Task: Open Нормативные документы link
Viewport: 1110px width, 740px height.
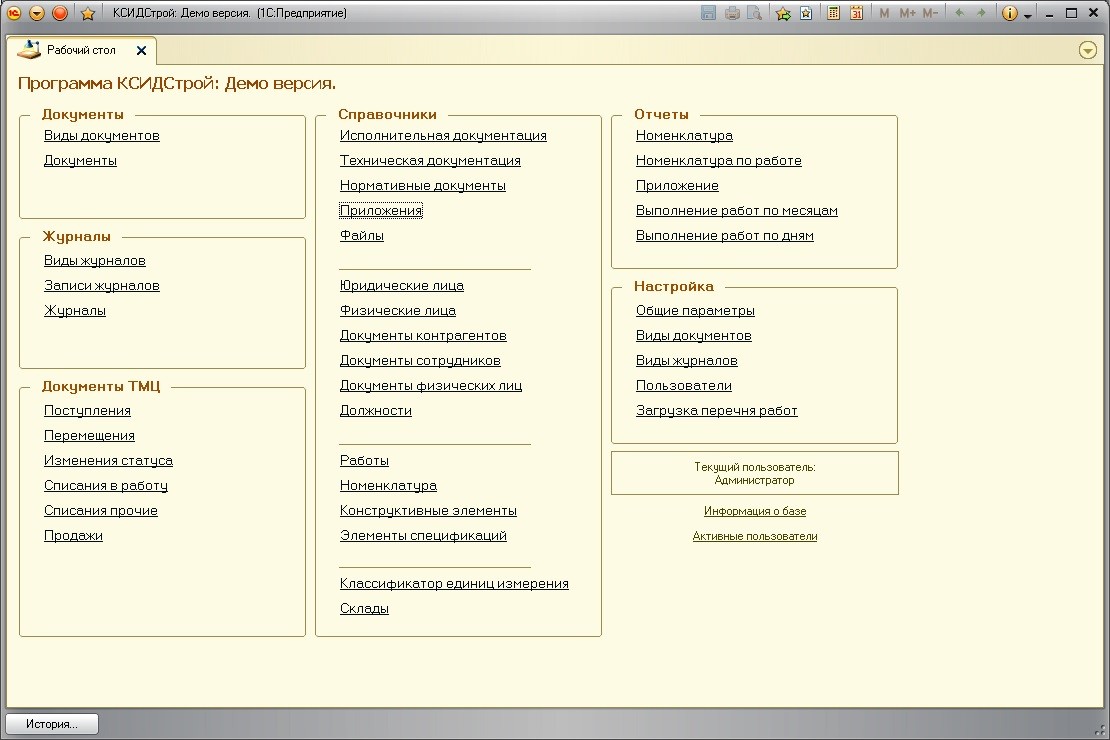Action: (x=423, y=186)
